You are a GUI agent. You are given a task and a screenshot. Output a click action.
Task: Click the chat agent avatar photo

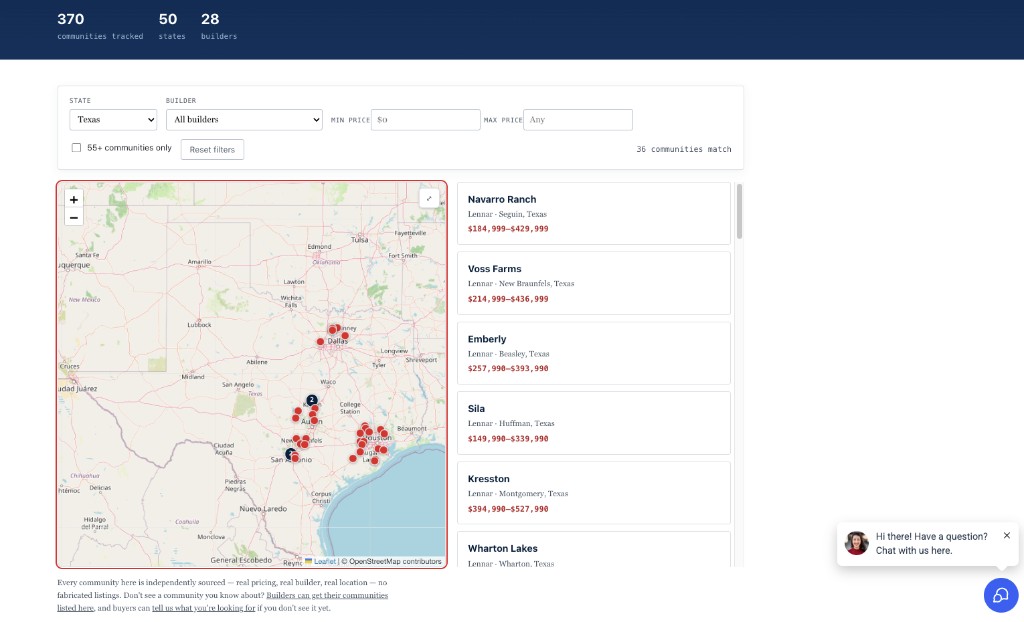856,542
